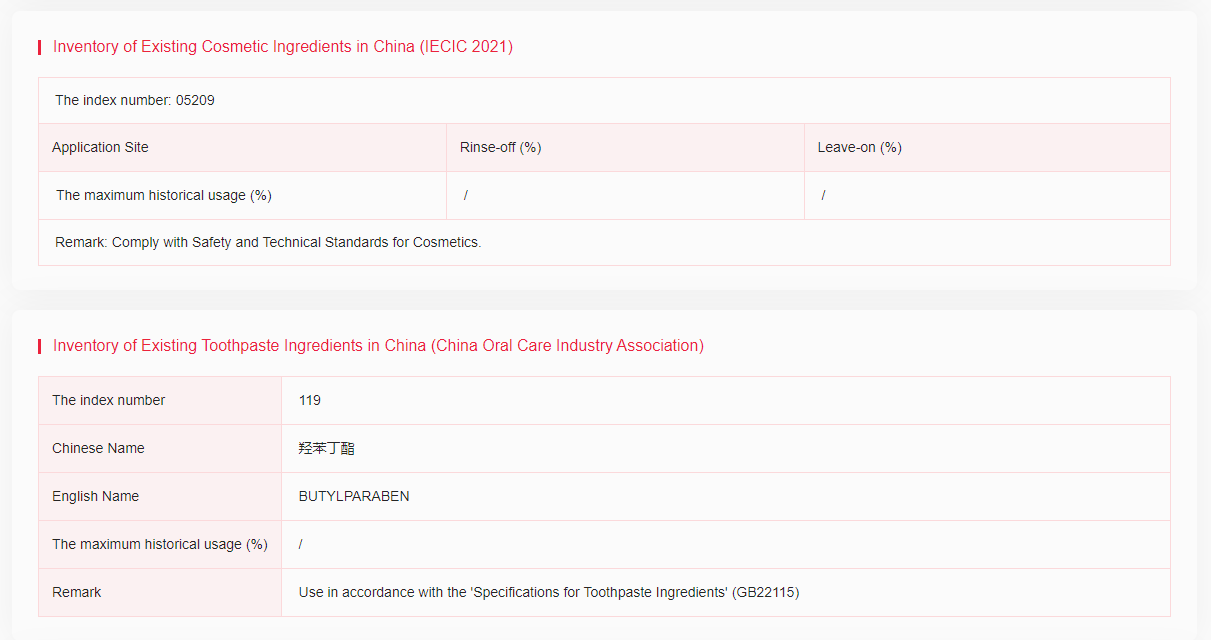1211x640 pixels.
Task: Click the Chinese name value 羟苯丁酯
Action: tap(326, 448)
